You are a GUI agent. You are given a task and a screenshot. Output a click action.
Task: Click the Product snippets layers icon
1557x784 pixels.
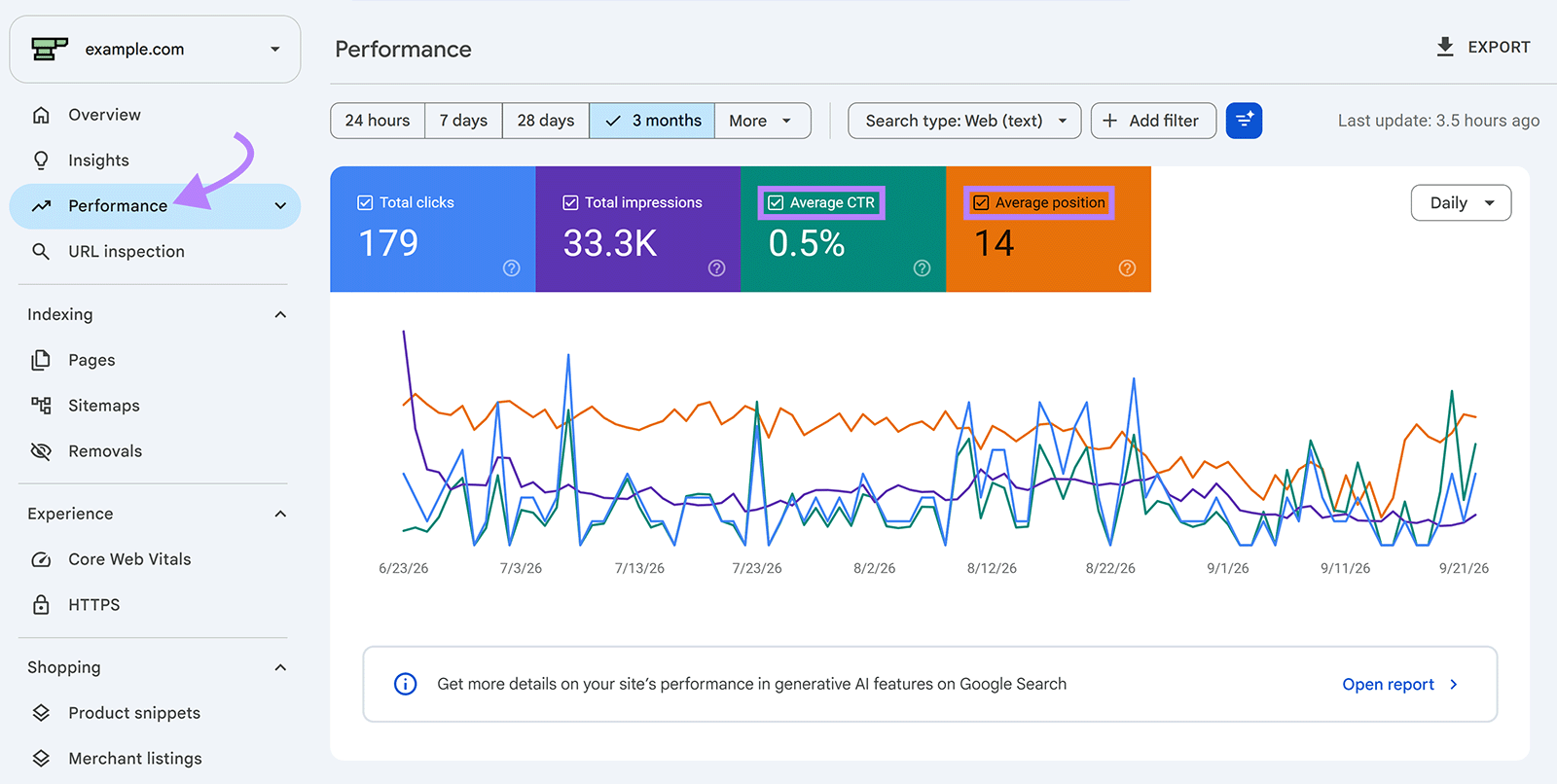pos(41,713)
